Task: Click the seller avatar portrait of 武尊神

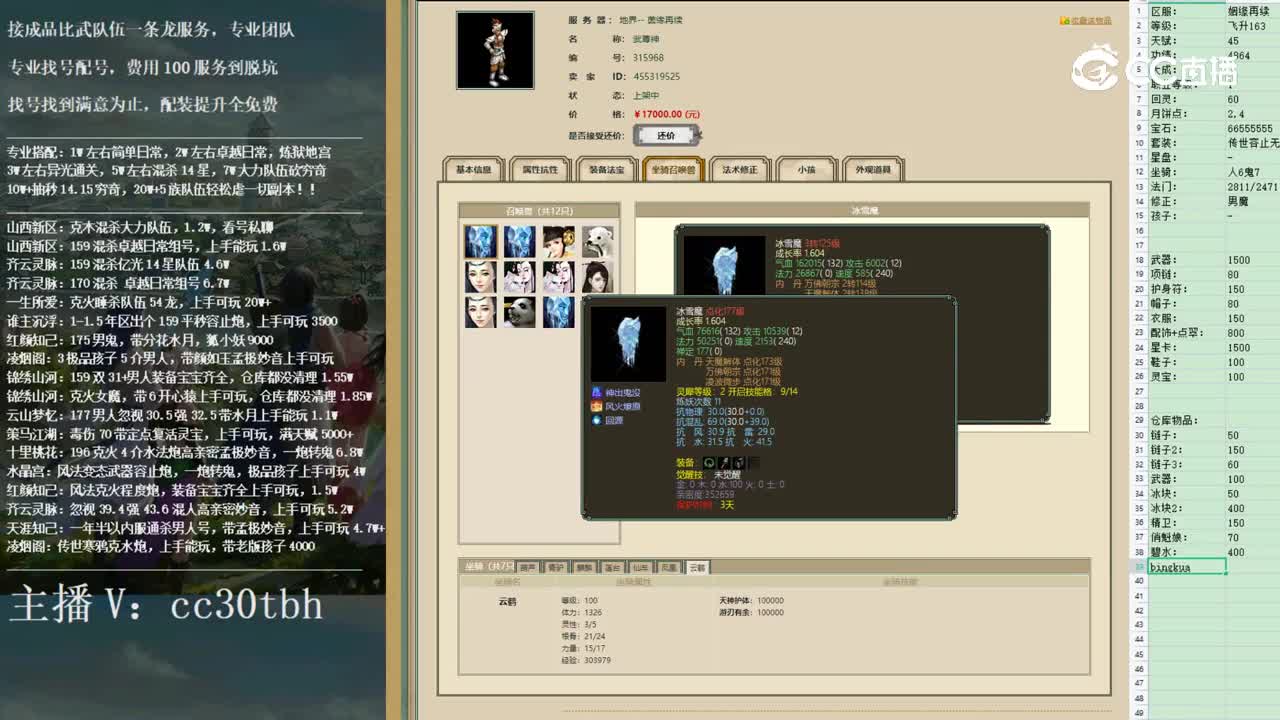Action: pos(494,50)
